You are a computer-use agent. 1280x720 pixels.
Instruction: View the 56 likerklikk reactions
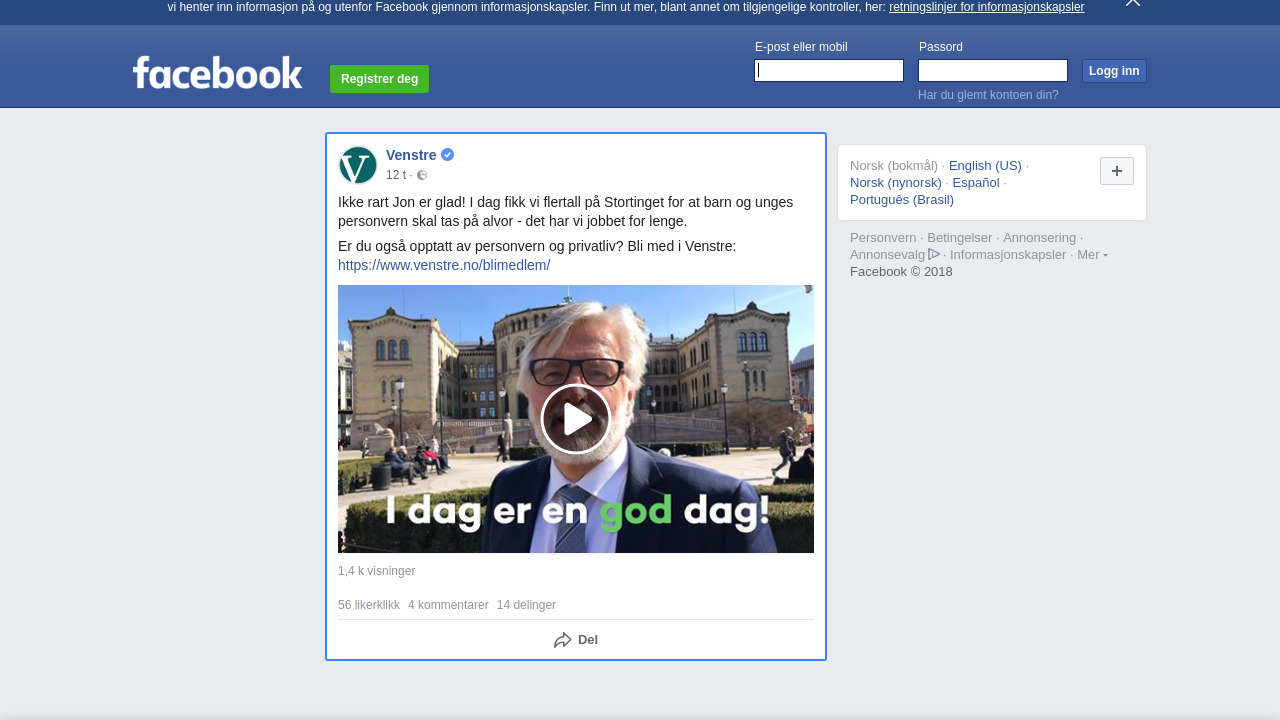click(x=369, y=605)
